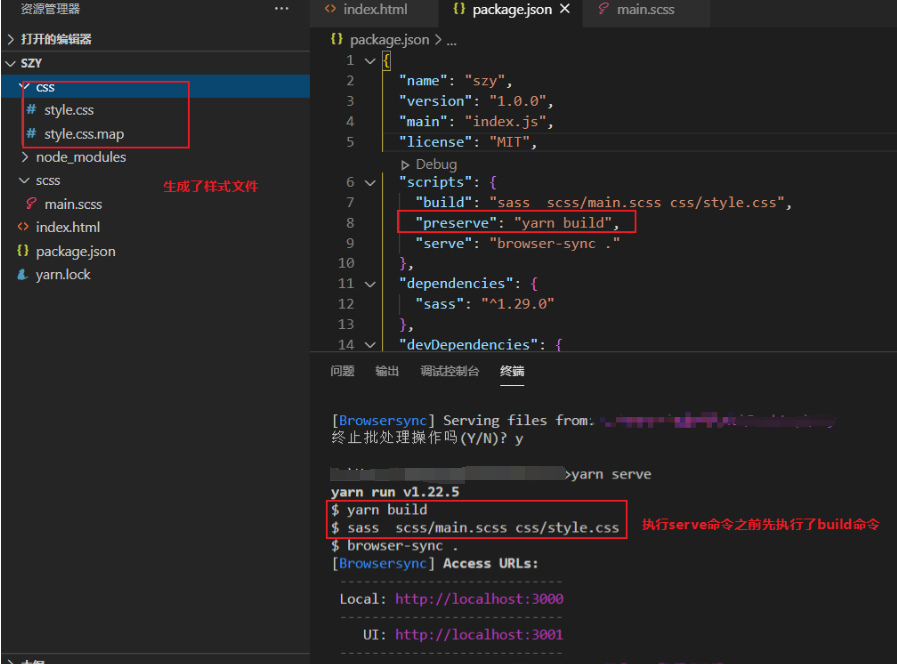This screenshot has height=664, width=897.
Task: Fold the root object at line 1
Action: pyautogui.click(x=370, y=61)
